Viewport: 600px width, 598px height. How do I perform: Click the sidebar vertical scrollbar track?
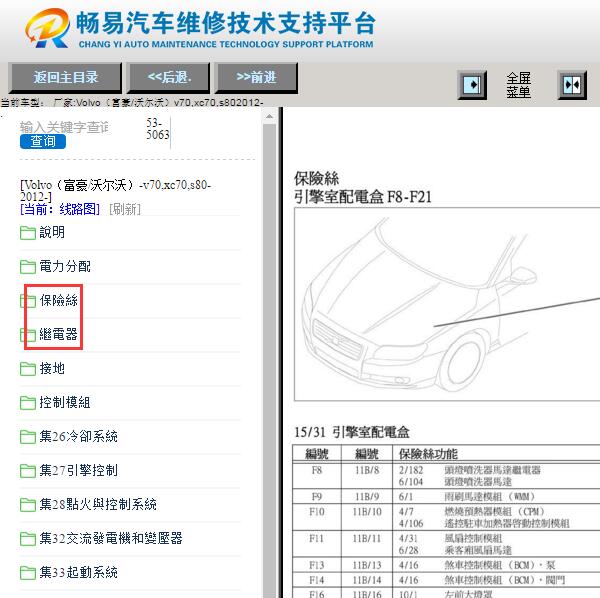[x=269, y=360]
